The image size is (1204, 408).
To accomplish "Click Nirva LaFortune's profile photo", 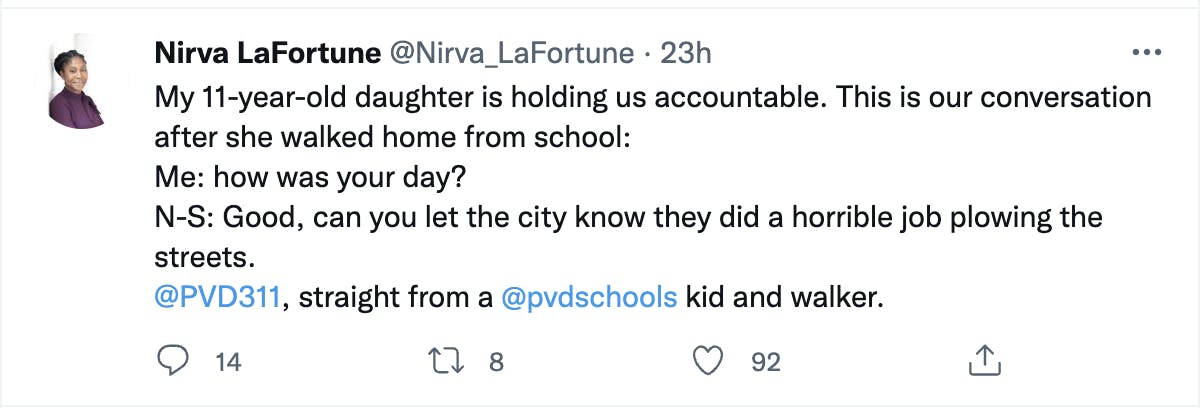I will click(77, 91).
